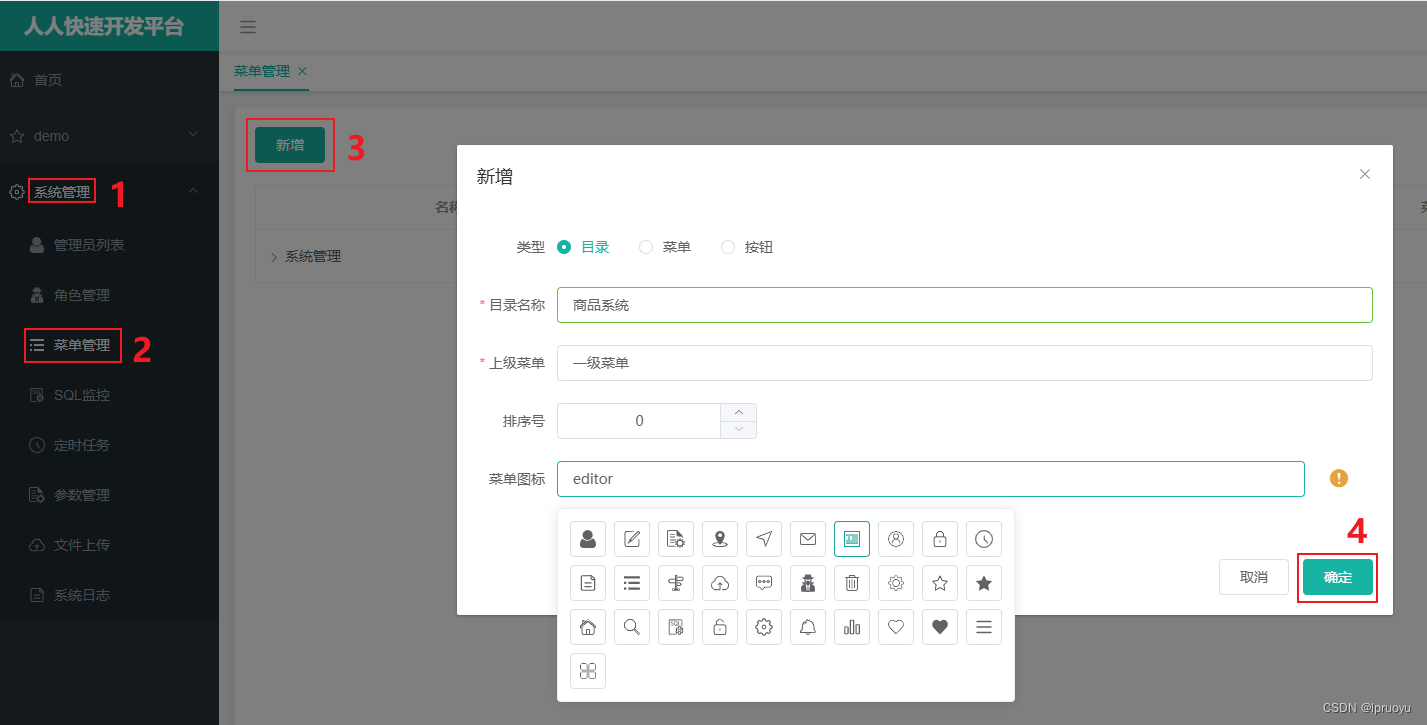Choose the pencil edit icon in icon picker

tap(632, 539)
